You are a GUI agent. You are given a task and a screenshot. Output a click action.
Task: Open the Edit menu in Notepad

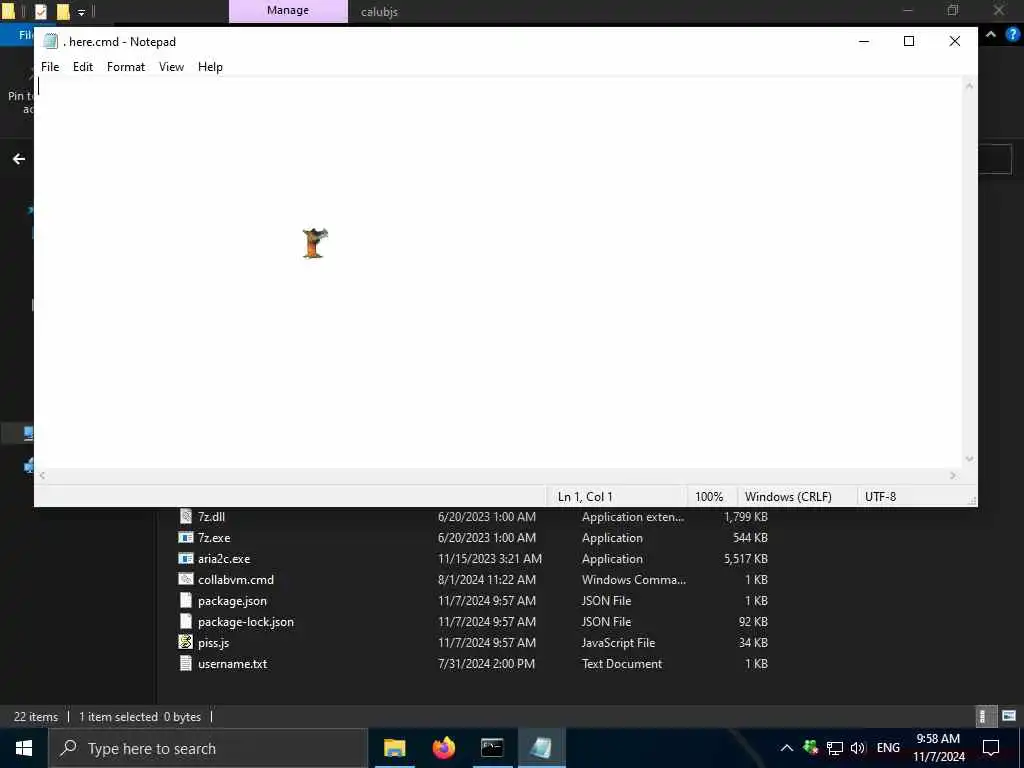[x=83, y=67]
